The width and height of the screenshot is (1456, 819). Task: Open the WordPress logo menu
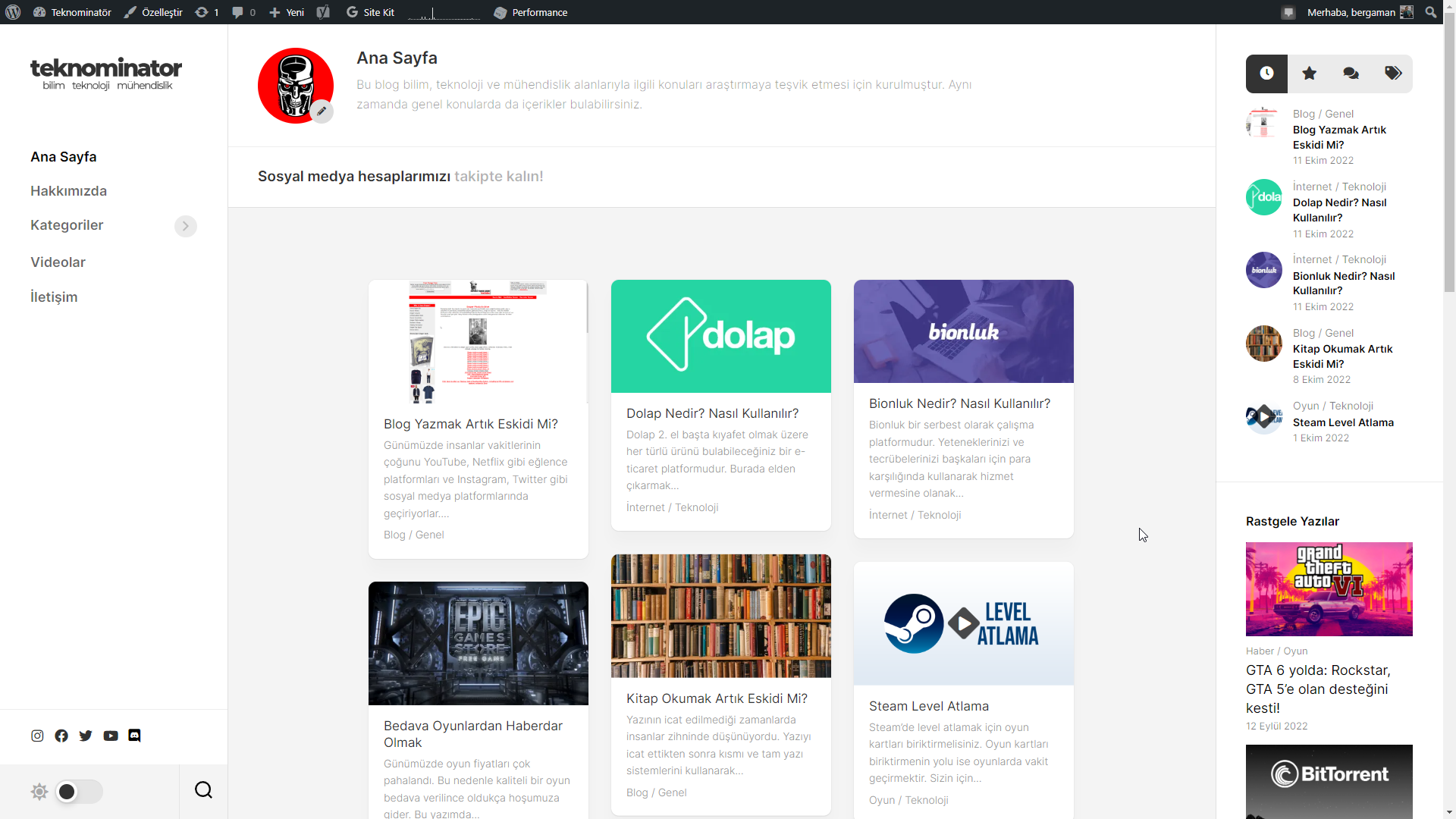coord(13,12)
